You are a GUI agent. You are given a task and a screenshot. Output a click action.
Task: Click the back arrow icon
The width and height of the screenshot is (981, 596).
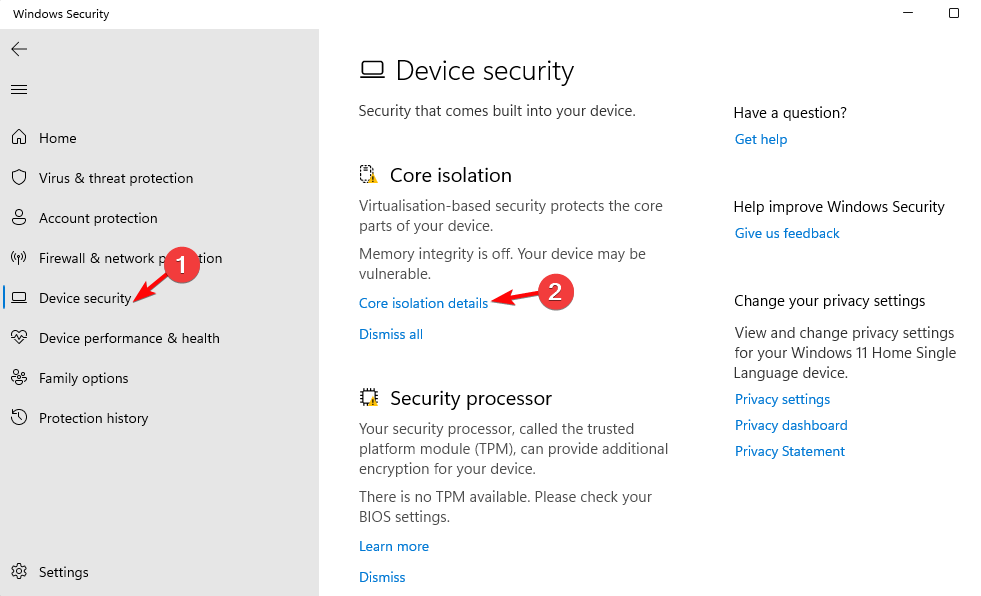[x=19, y=49]
